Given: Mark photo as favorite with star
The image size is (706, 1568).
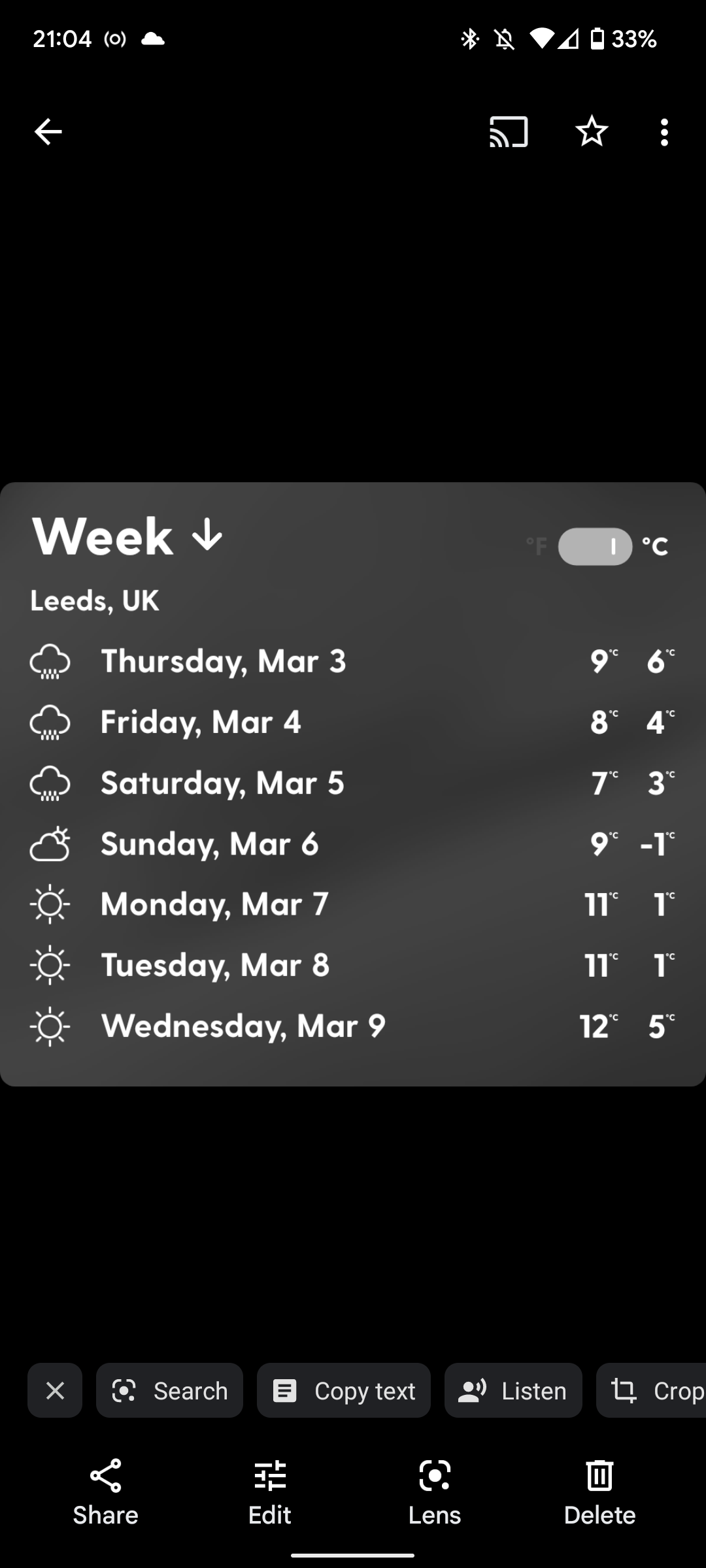Looking at the screenshot, I should point(592,132).
